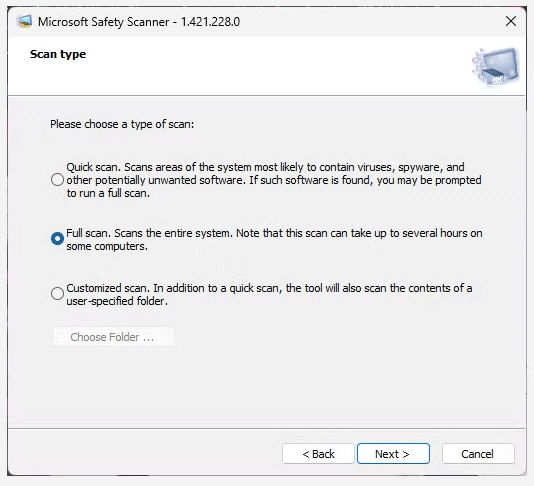Select the Quick scan radio button
The width and height of the screenshot is (534, 486).
(x=57, y=179)
